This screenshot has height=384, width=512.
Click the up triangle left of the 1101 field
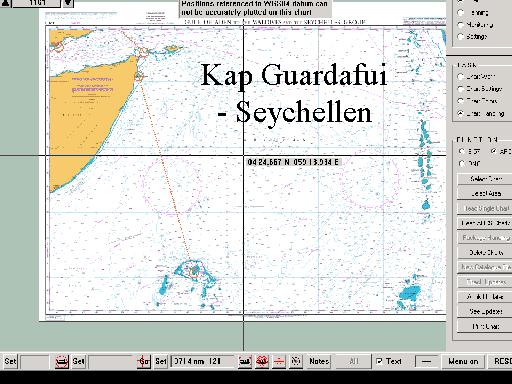[6, 3]
